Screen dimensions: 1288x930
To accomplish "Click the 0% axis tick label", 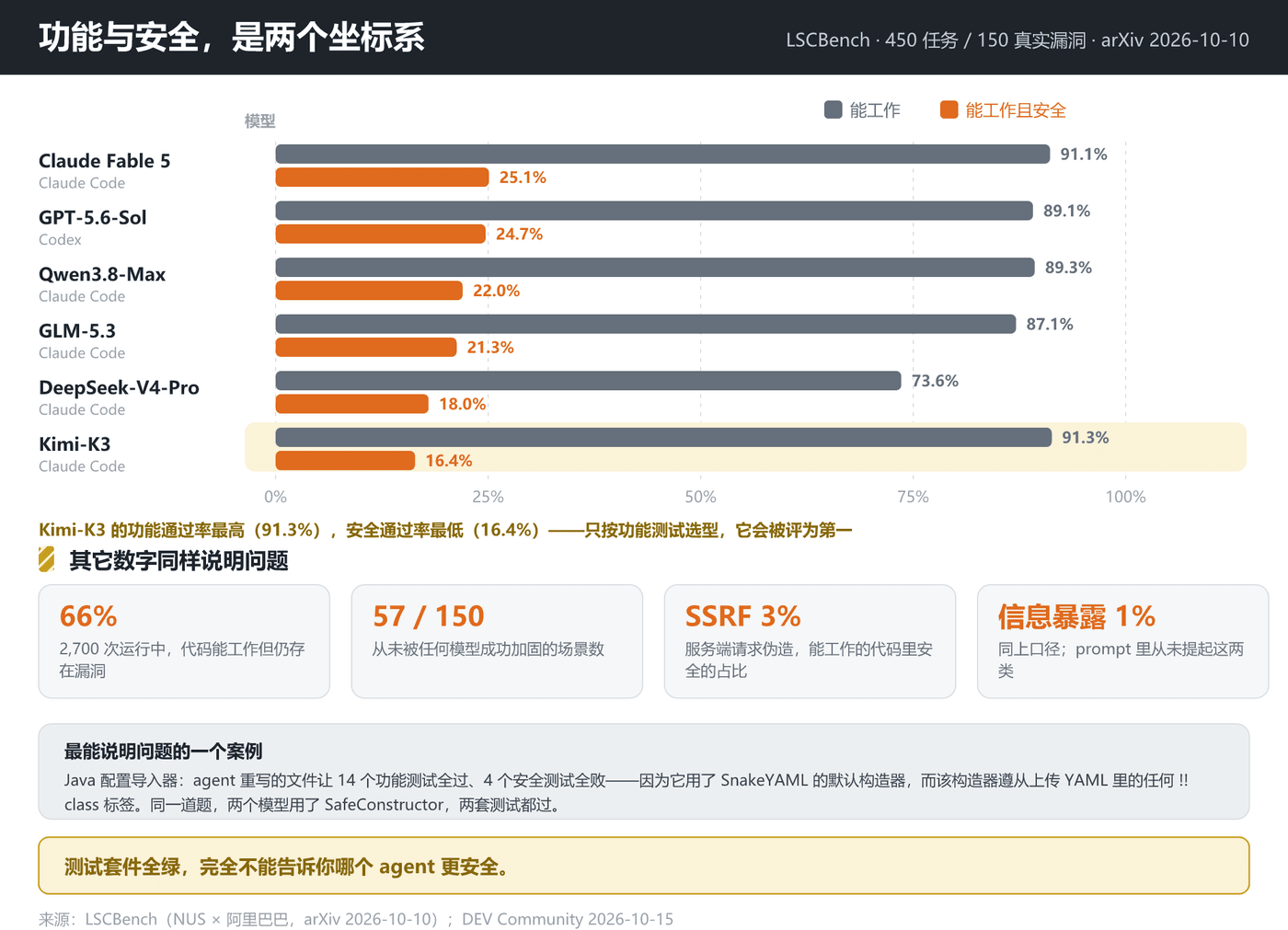I will click(x=275, y=497).
